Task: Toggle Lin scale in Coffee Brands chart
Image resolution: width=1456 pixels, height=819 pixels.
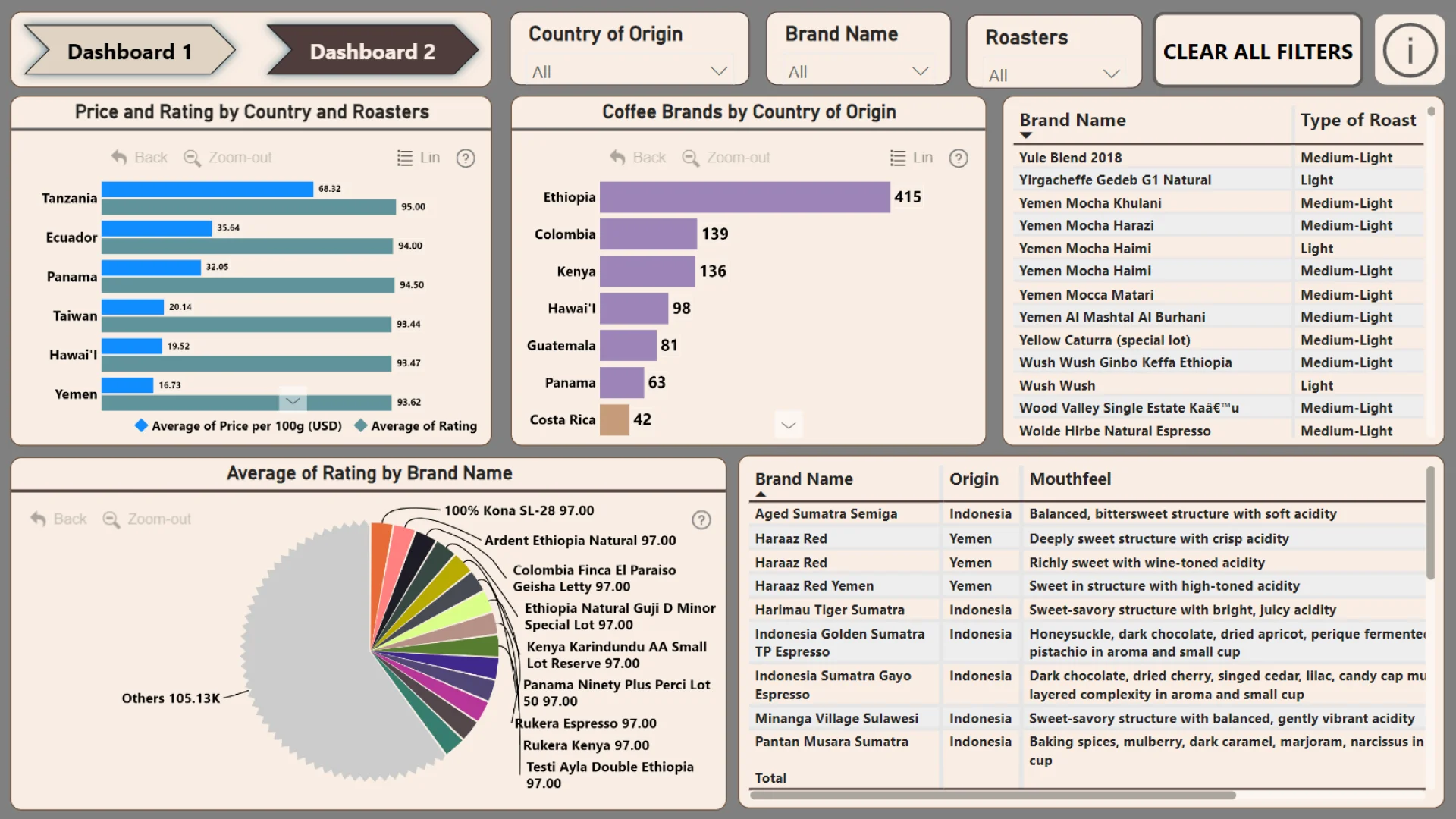Action: pos(912,158)
